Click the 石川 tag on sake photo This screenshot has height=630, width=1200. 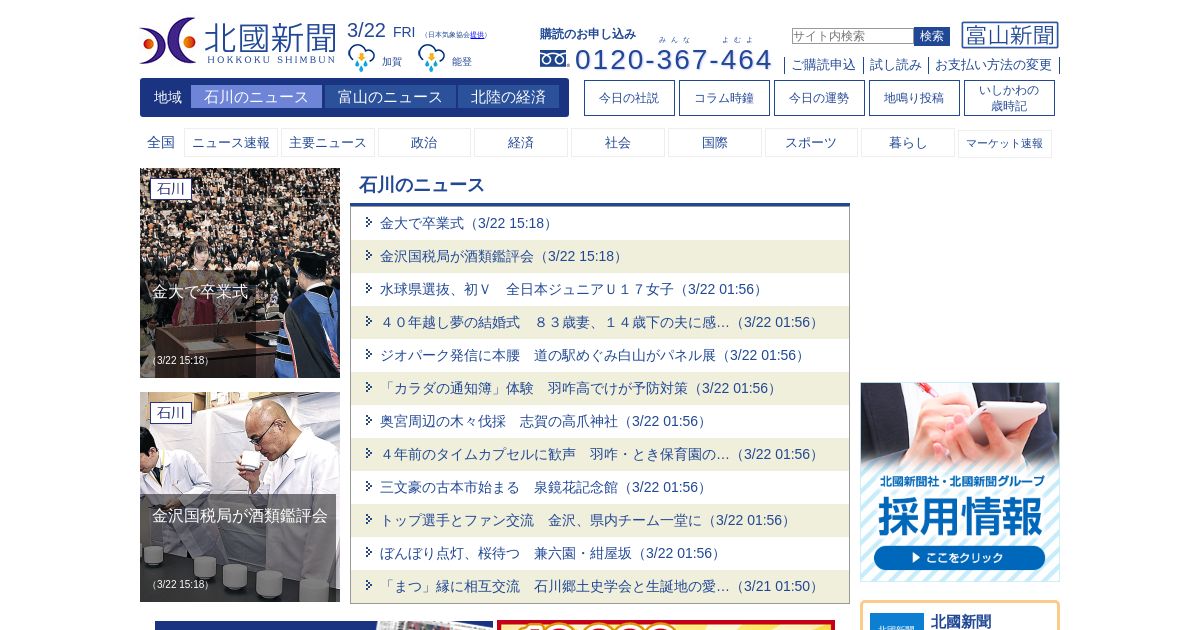point(171,413)
